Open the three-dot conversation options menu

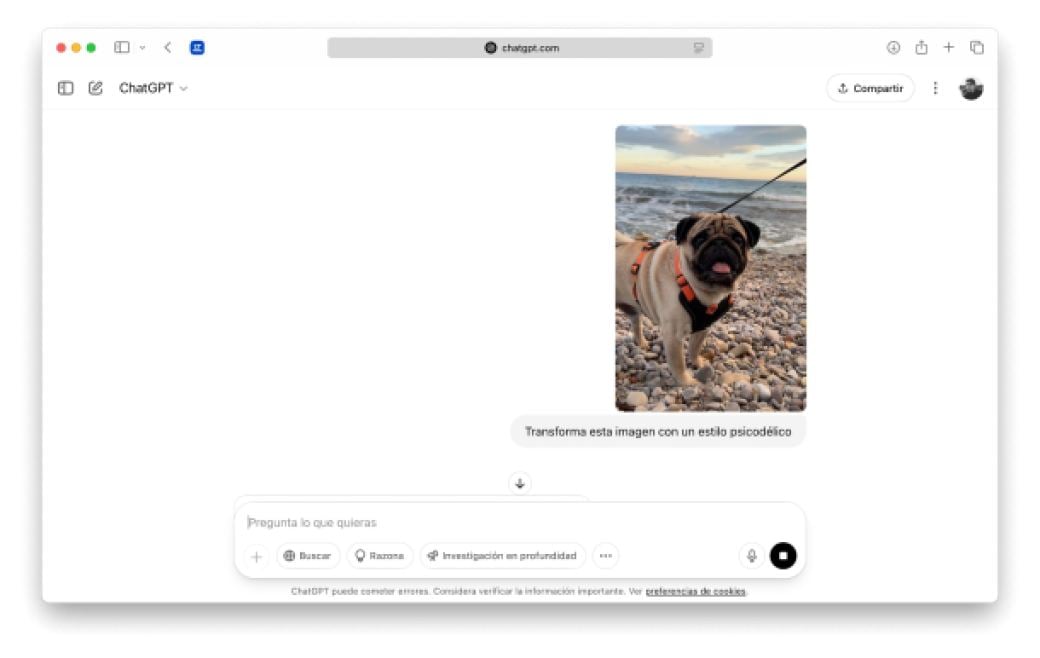tap(935, 88)
